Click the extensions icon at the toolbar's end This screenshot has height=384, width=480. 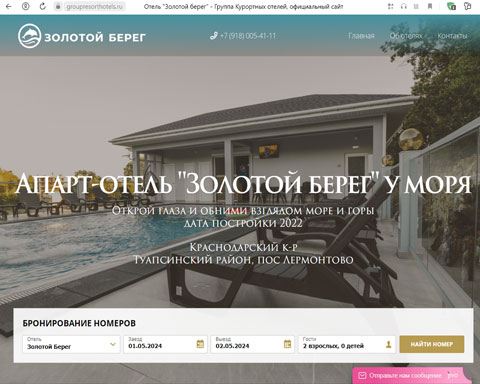(x=467, y=6)
